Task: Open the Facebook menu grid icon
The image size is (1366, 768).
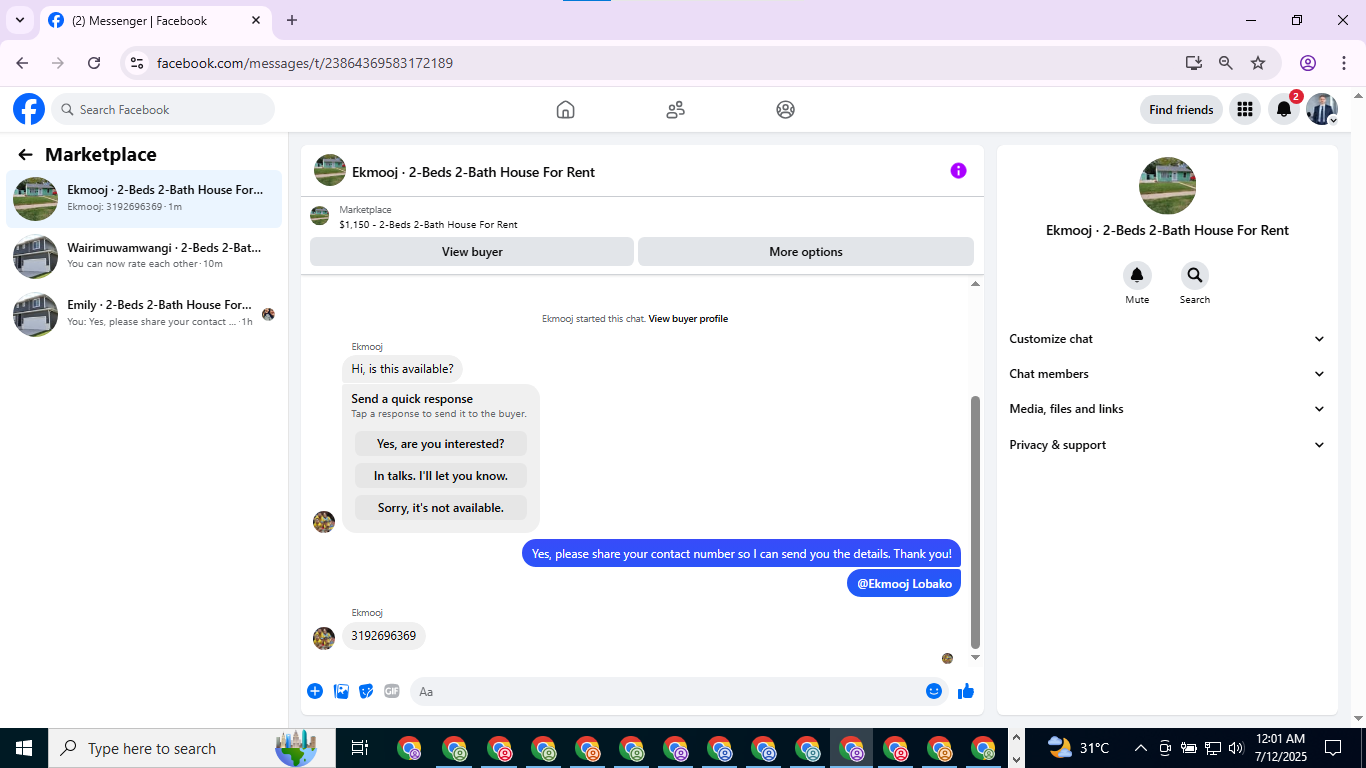Action: click(x=1244, y=109)
